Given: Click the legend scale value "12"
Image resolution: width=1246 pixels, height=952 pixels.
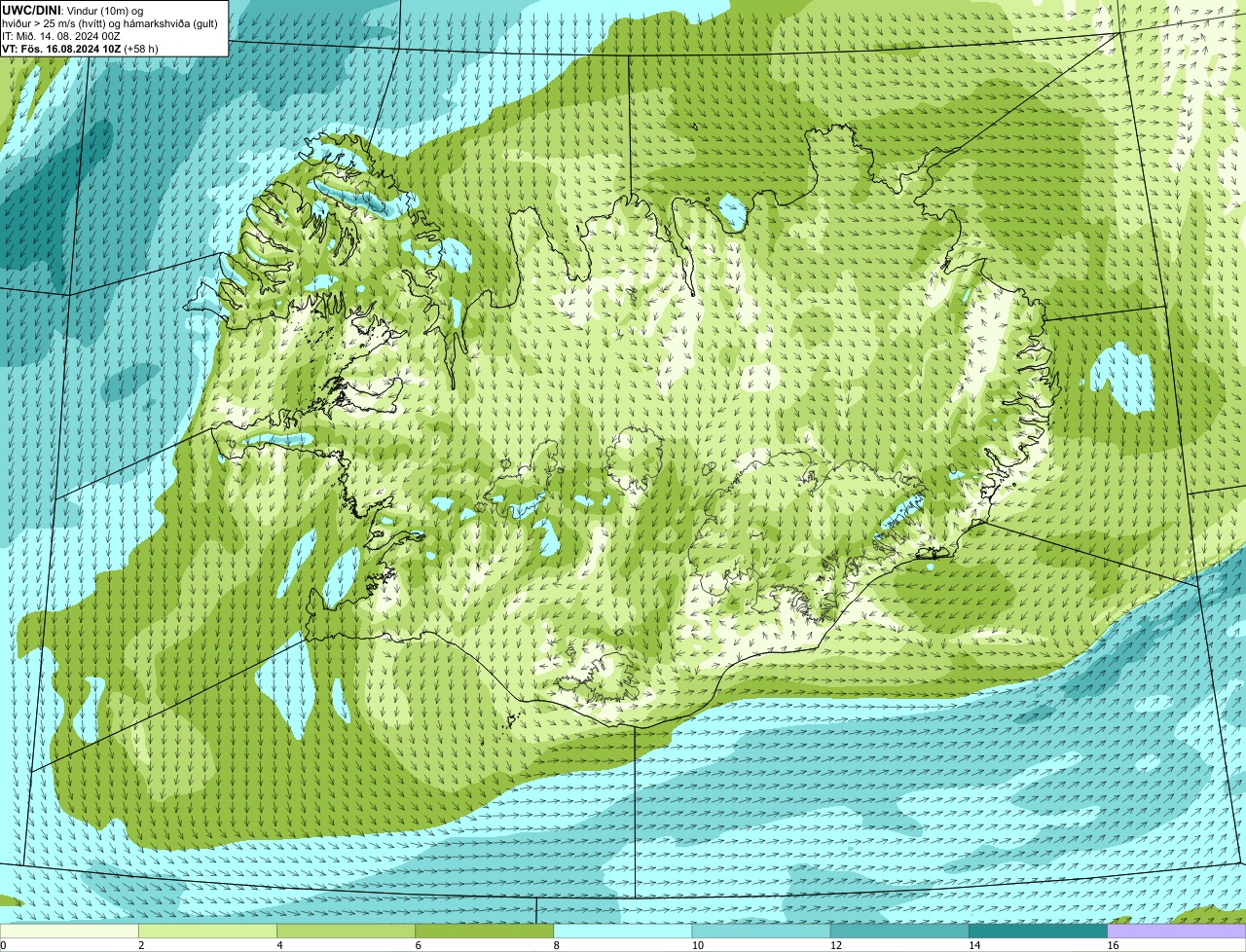Looking at the screenshot, I should click(x=836, y=945).
